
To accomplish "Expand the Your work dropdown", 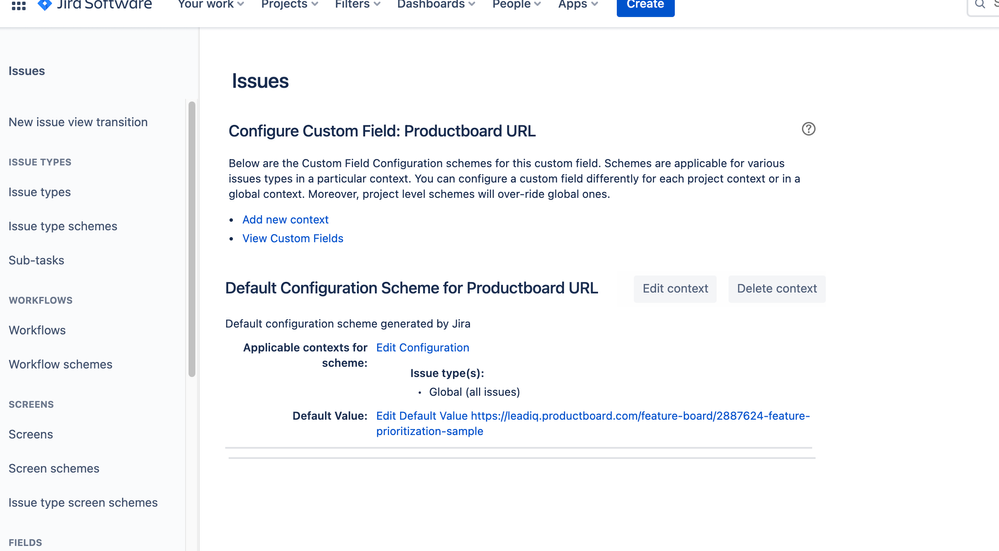I will click(211, 4).
